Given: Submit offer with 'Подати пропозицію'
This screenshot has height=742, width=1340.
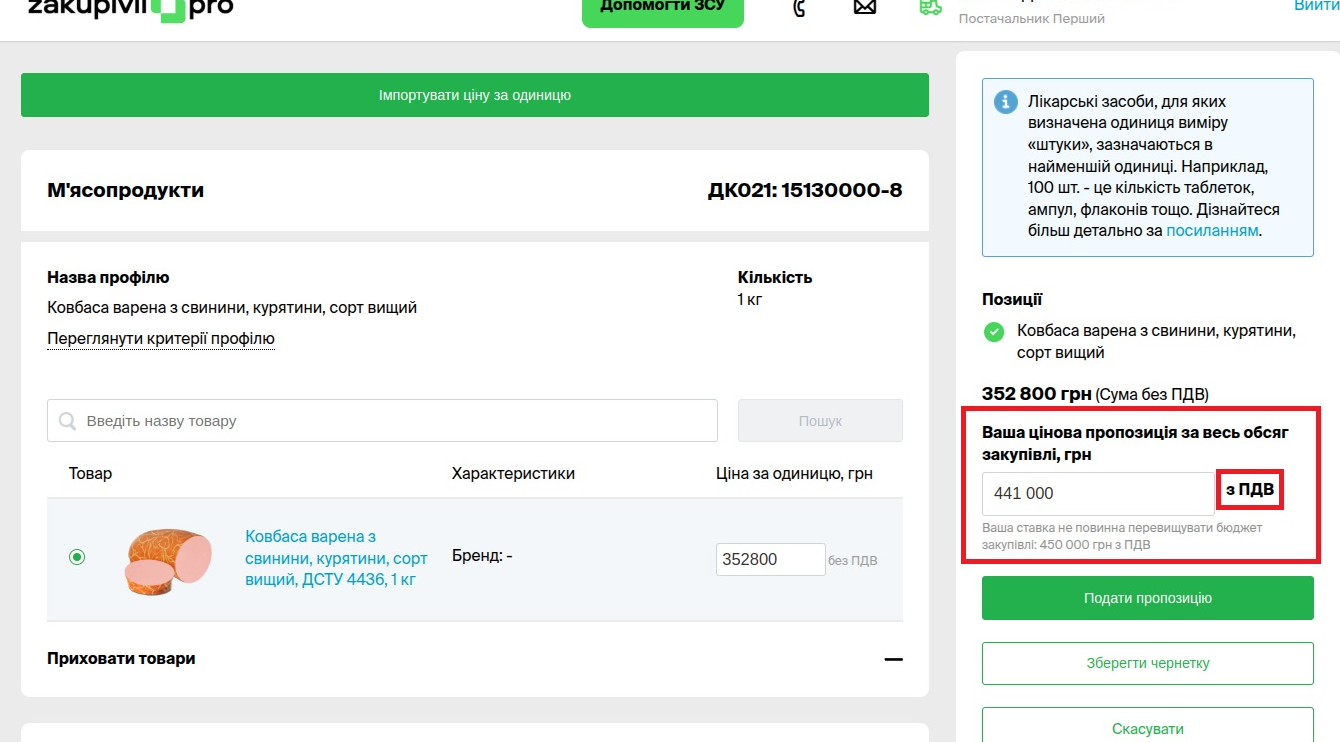Looking at the screenshot, I should [1147, 598].
